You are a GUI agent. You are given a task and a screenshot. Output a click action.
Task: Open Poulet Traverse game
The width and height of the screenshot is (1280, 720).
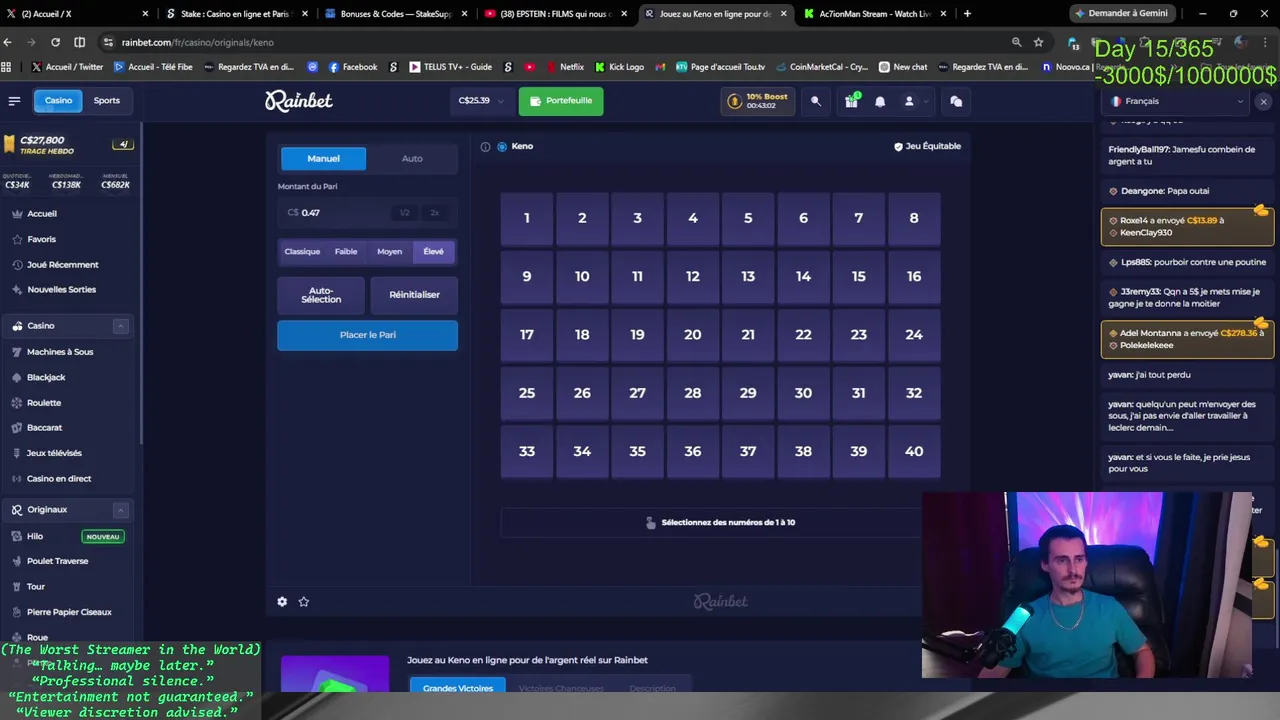click(57, 561)
